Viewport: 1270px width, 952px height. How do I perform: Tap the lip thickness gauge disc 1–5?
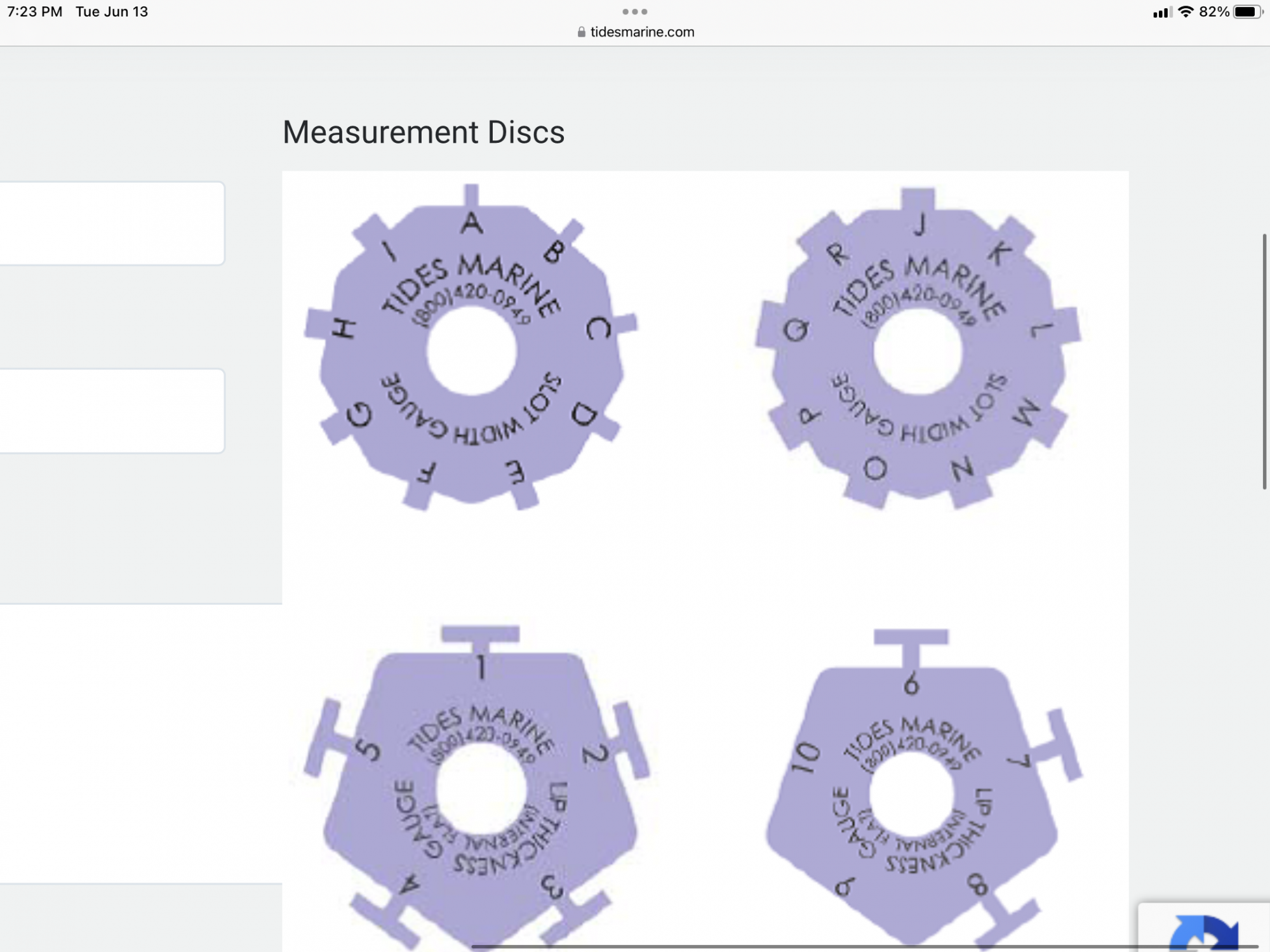pyautogui.click(x=477, y=787)
